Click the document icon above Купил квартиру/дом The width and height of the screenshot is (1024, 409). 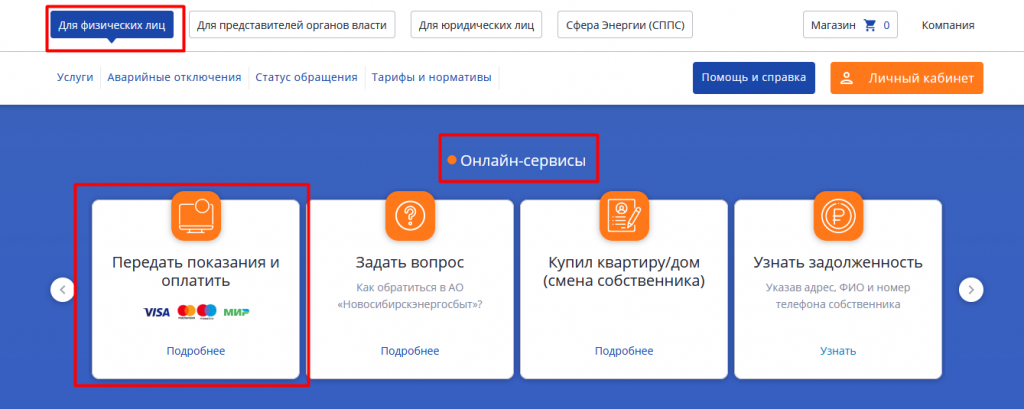tap(624, 215)
